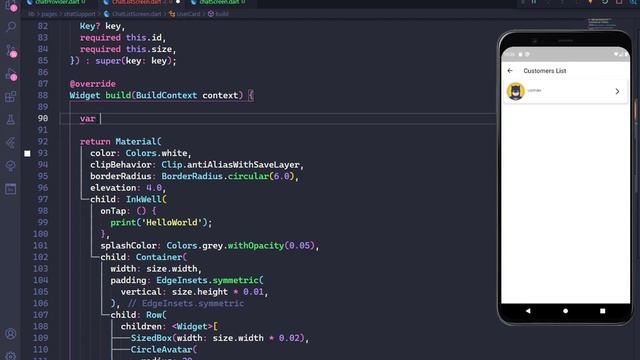Click the debug stop square icon
The image size is (640, 360).
(619, 2)
